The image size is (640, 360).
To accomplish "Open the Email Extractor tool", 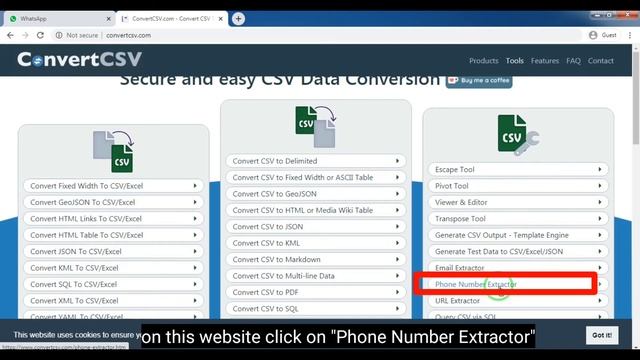I will tap(518, 268).
